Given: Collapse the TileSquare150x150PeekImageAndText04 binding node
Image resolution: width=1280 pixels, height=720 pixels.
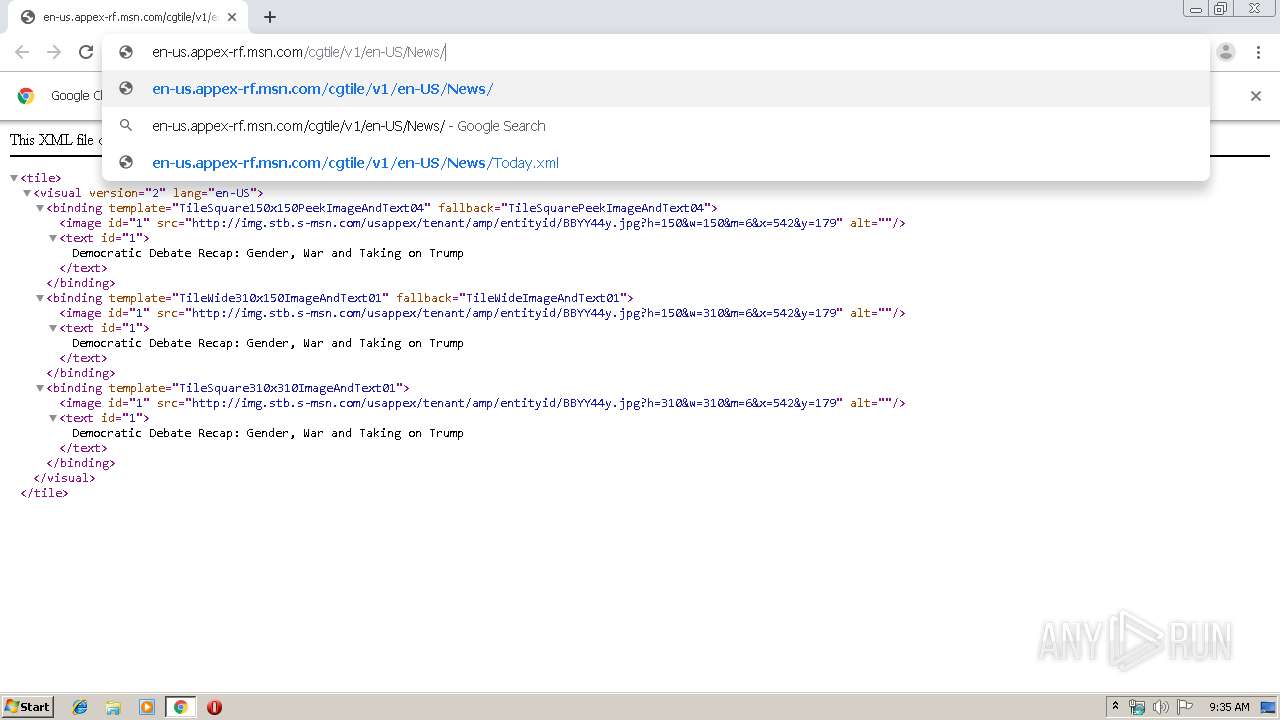Looking at the screenshot, I should pyautogui.click(x=40, y=208).
